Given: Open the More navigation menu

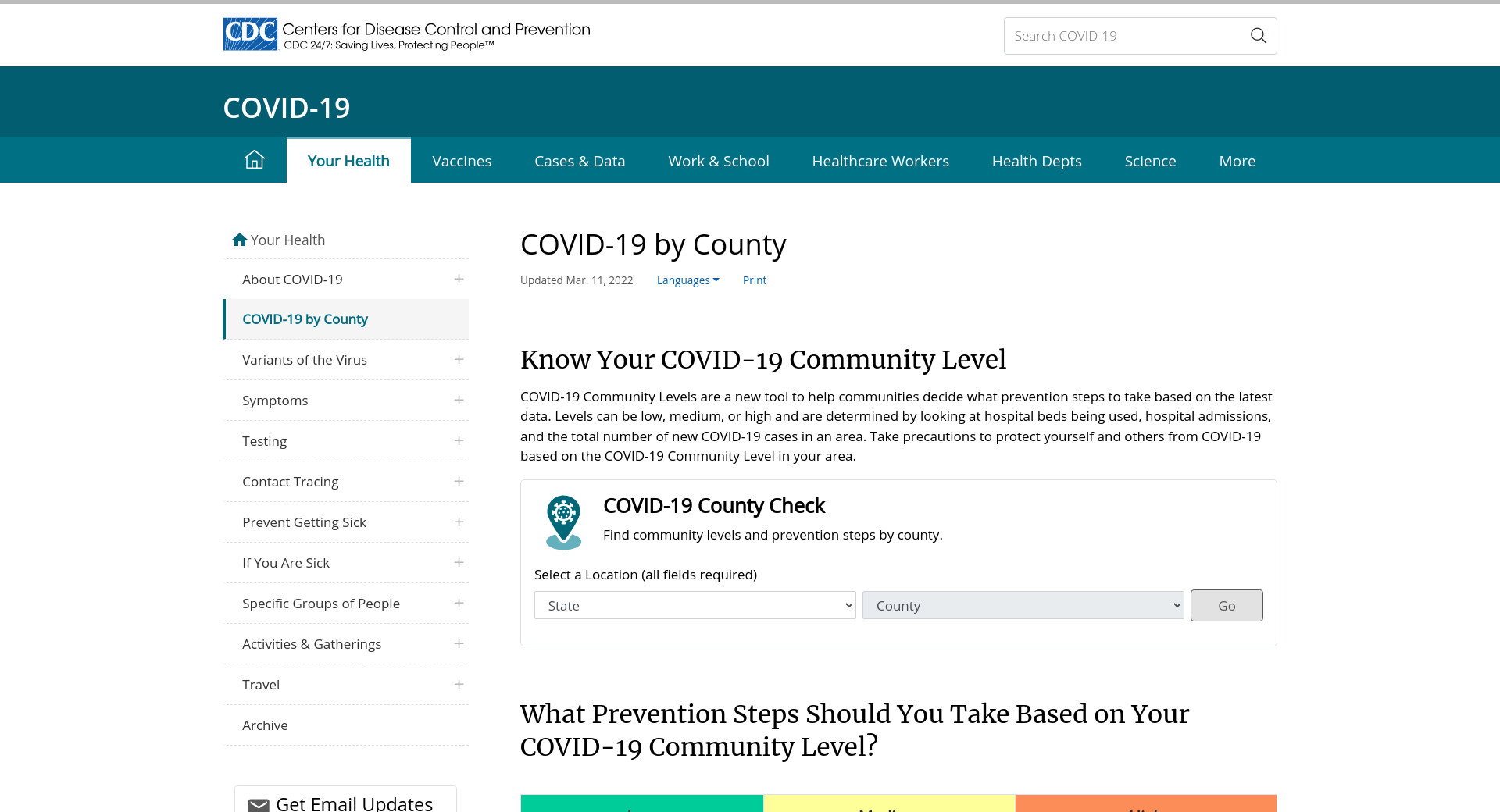Looking at the screenshot, I should 1237,161.
